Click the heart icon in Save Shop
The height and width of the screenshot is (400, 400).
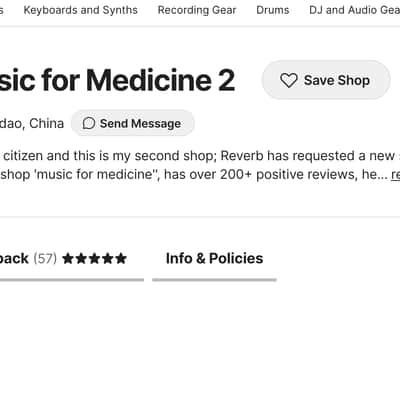click(288, 80)
